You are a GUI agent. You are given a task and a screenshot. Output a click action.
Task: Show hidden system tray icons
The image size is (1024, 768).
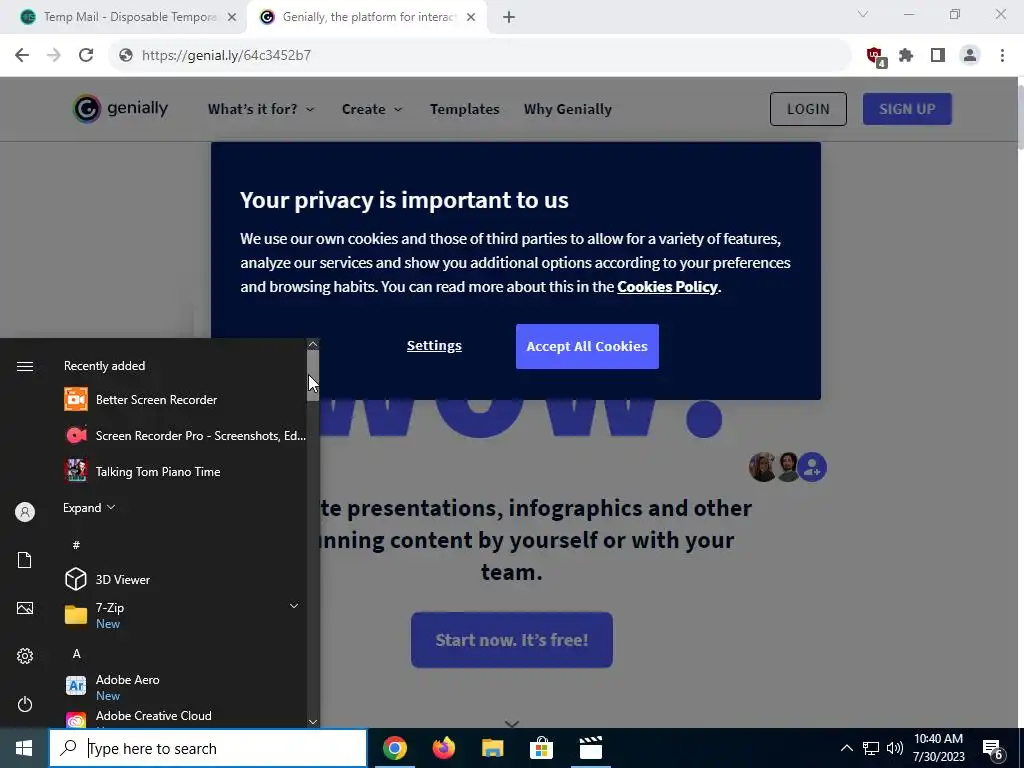point(846,748)
